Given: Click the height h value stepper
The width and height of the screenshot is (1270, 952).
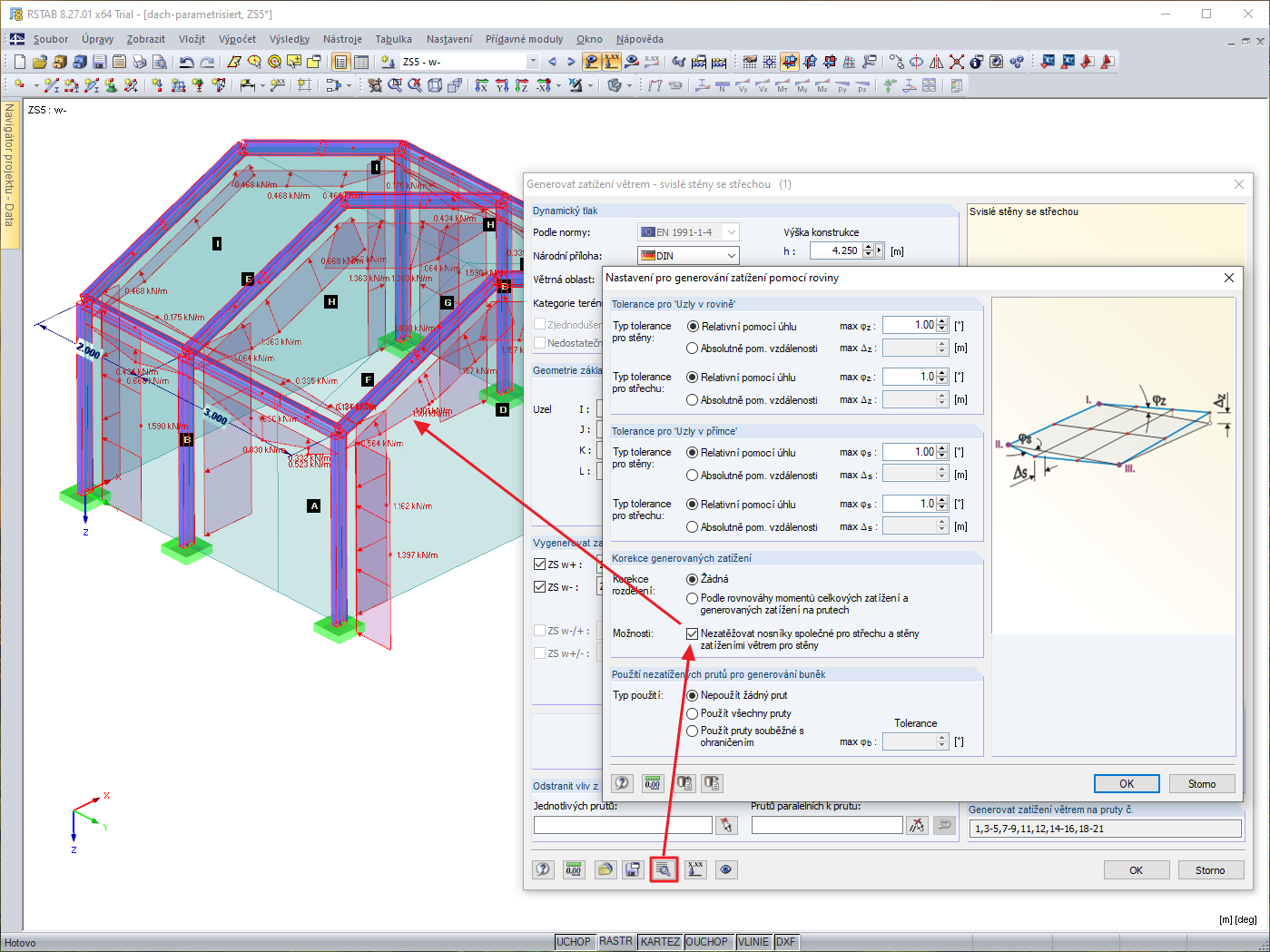Looking at the screenshot, I should pyautogui.click(x=868, y=250).
